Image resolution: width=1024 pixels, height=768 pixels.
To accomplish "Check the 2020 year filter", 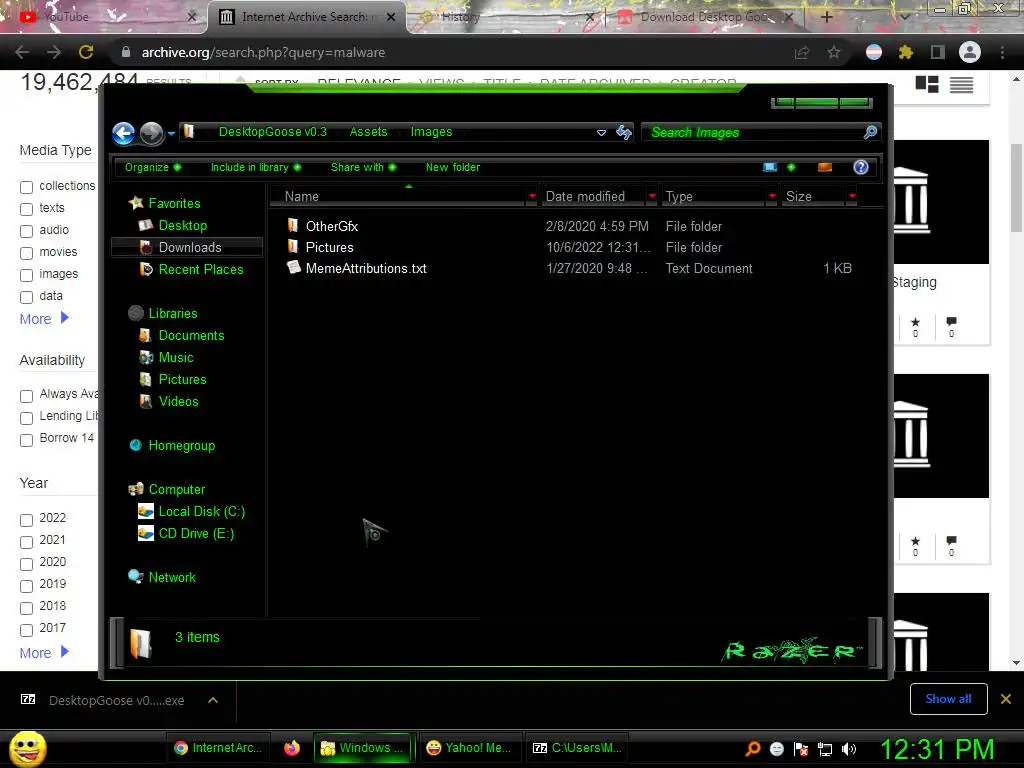I will tap(26, 564).
